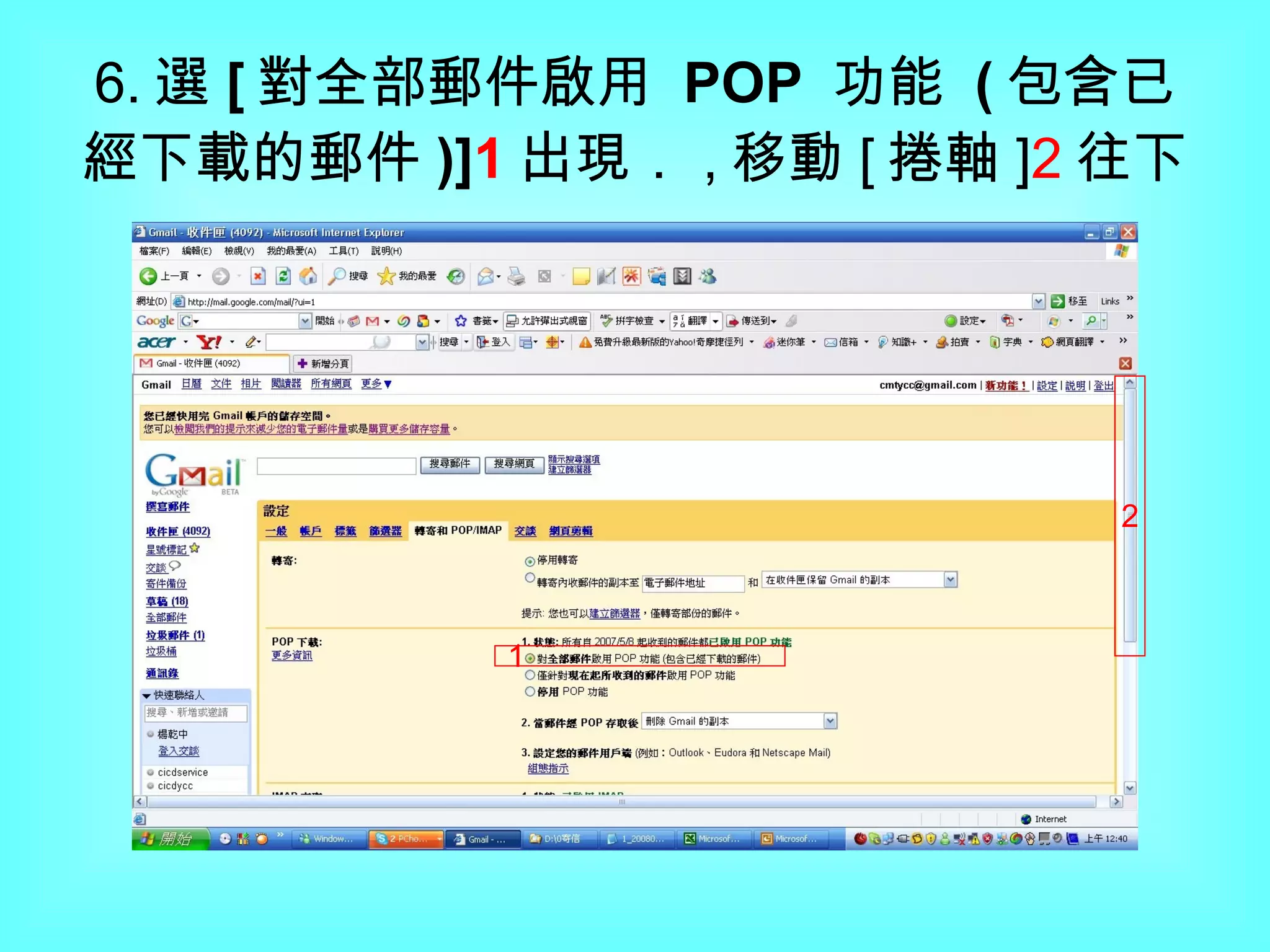Click the 新增分頁 new tab button
This screenshot has height=952, width=1270.
click(x=323, y=363)
